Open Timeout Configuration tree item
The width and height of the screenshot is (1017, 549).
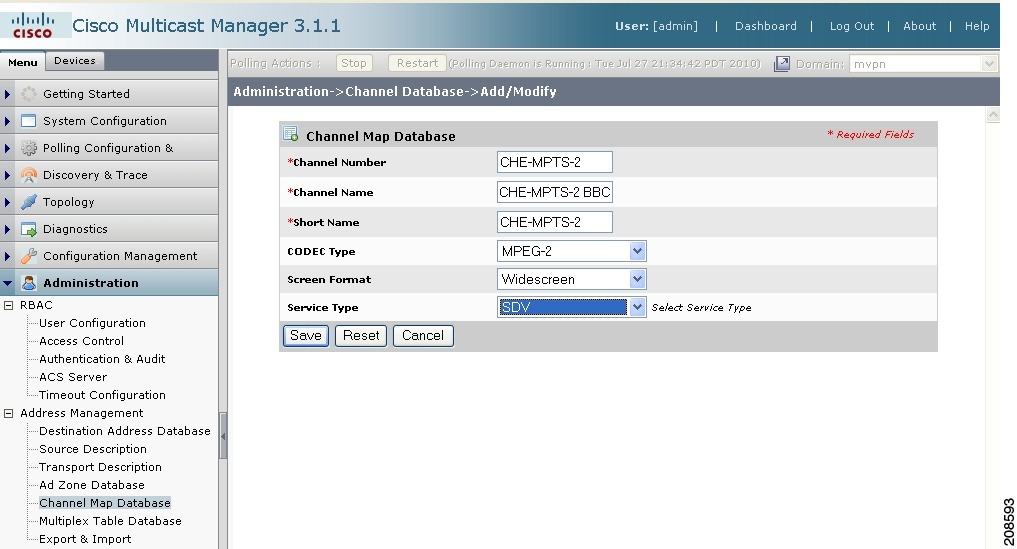click(x=102, y=395)
